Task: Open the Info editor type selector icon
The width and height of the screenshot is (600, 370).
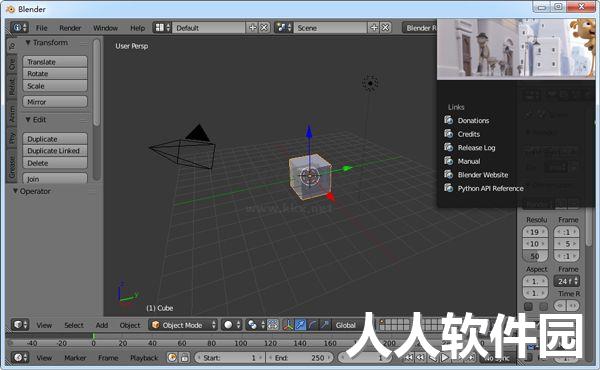Action: click(x=19, y=28)
